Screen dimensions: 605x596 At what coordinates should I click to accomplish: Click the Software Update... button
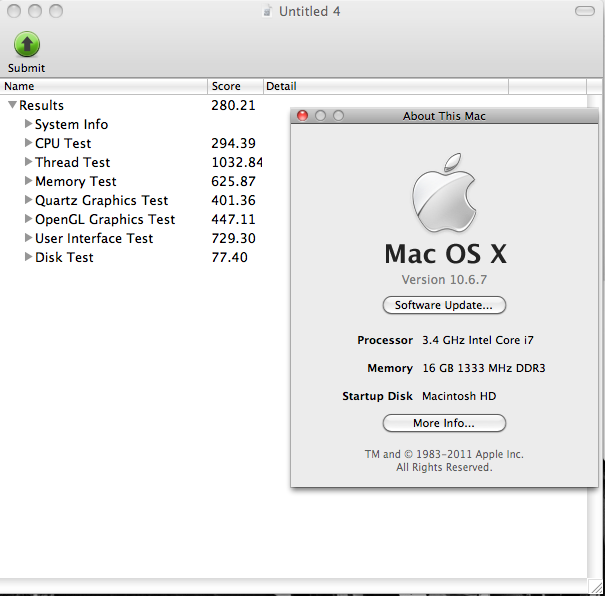[x=444, y=305]
